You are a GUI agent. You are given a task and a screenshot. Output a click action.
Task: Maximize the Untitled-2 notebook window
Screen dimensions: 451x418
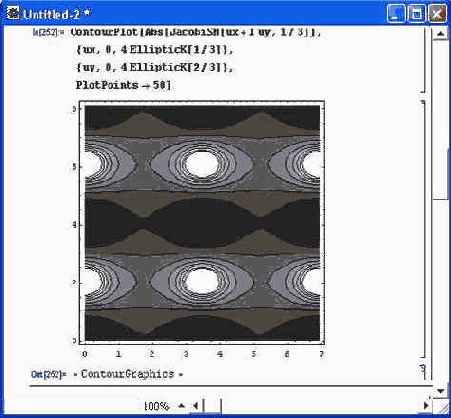tap(416, 14)
